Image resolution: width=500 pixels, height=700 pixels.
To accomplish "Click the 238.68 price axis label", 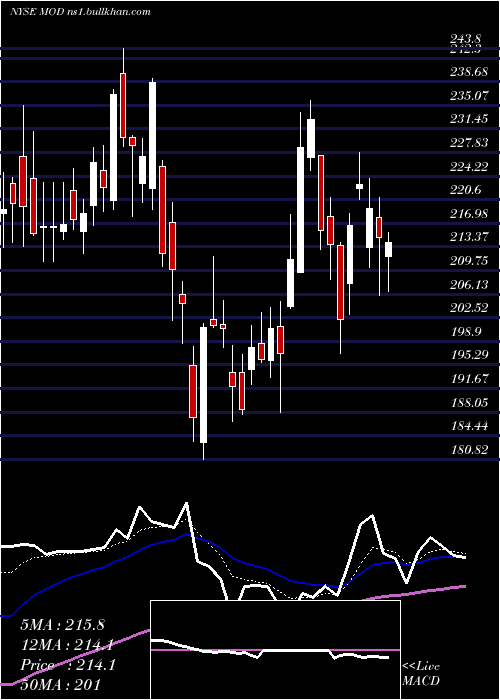I will 469,72.
